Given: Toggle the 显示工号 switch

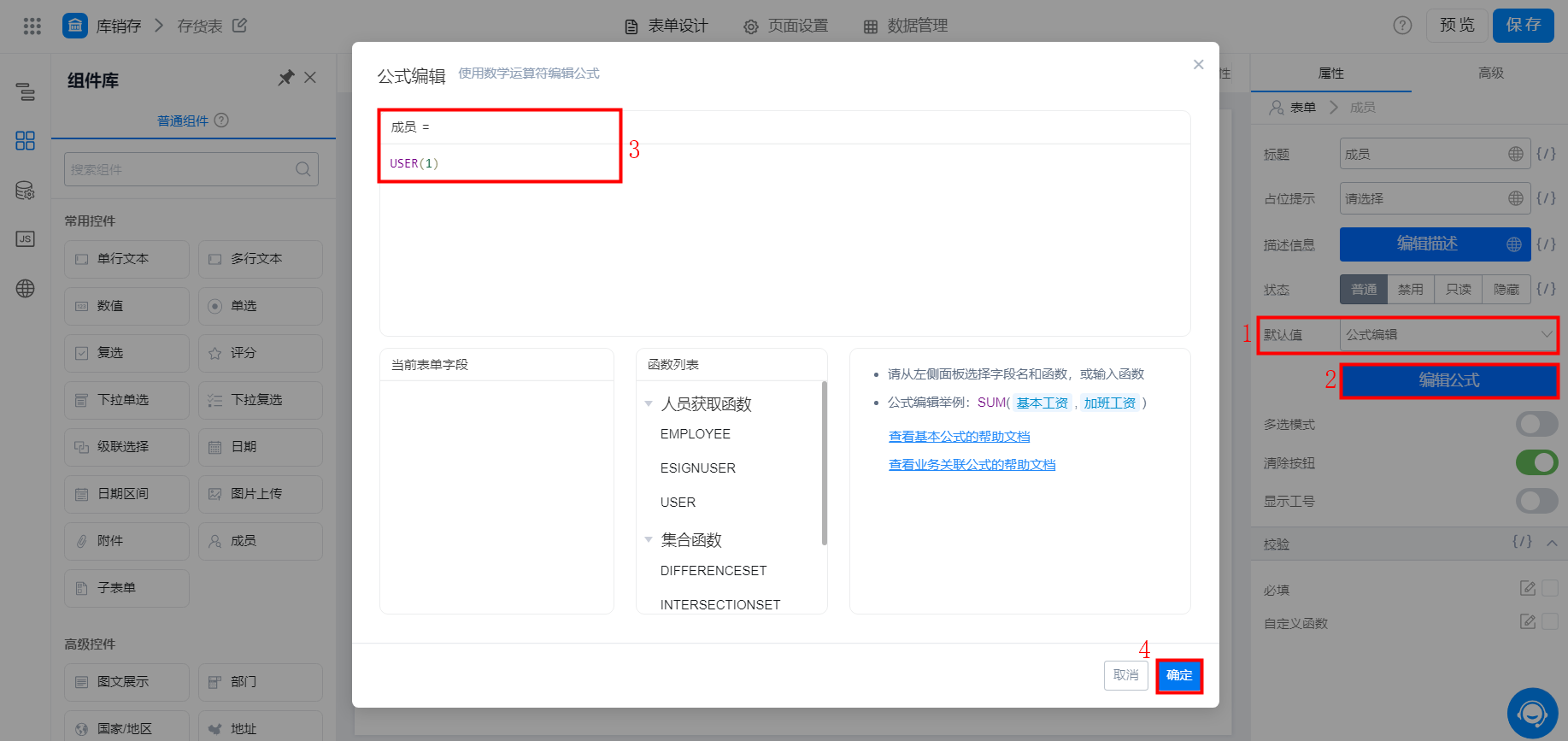Looking at the screenshot, I should point(1536,501).
